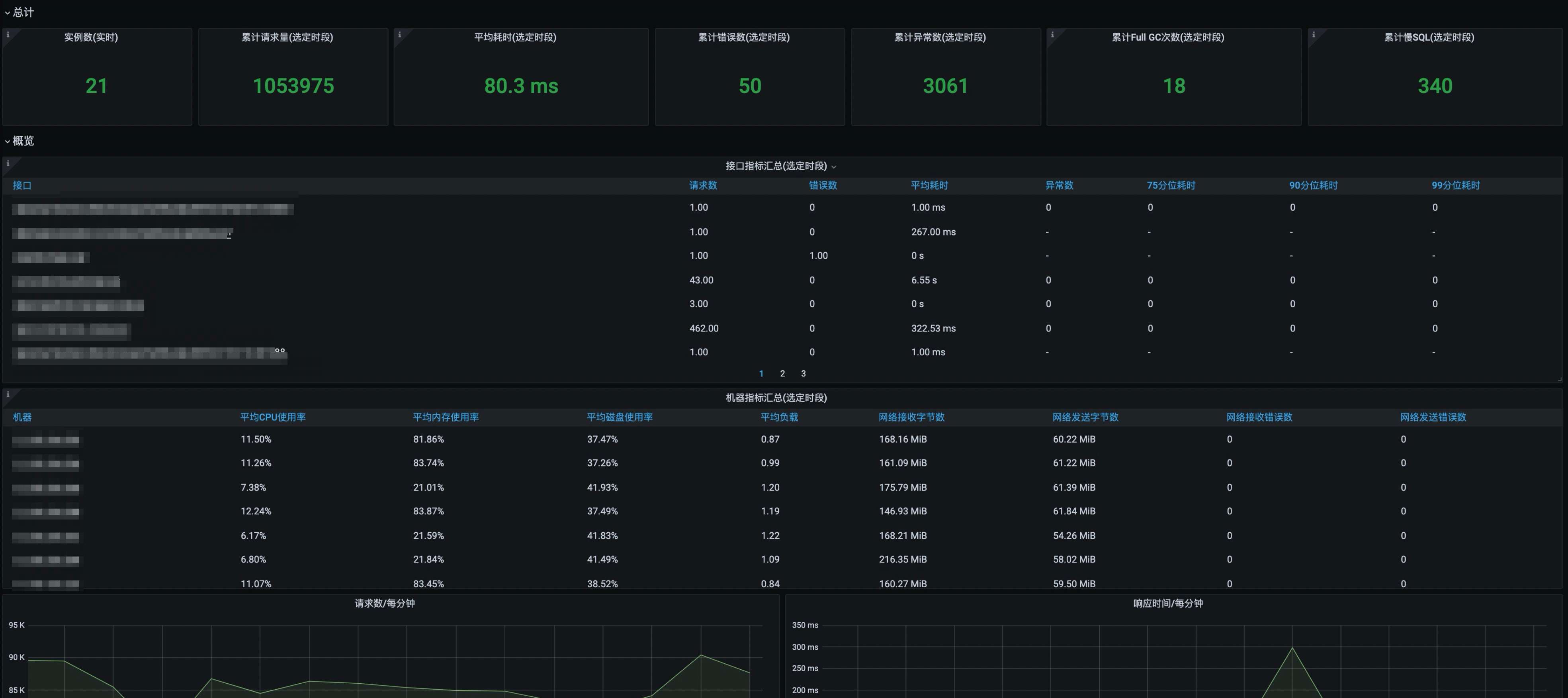
Task: Go to page 3 of interface table
Action: coord(803,373)
